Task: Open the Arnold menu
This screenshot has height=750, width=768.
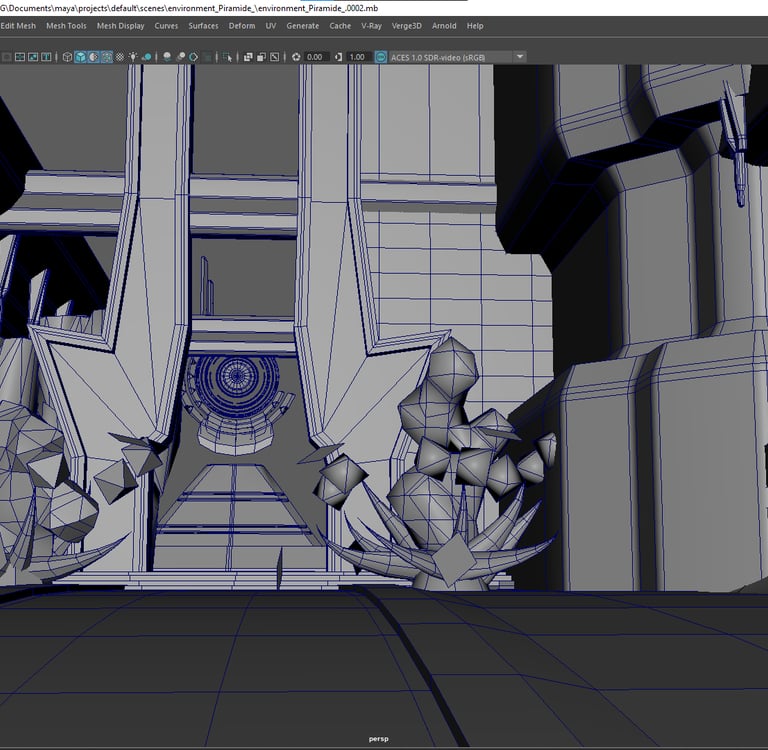Action: (441, 26)
